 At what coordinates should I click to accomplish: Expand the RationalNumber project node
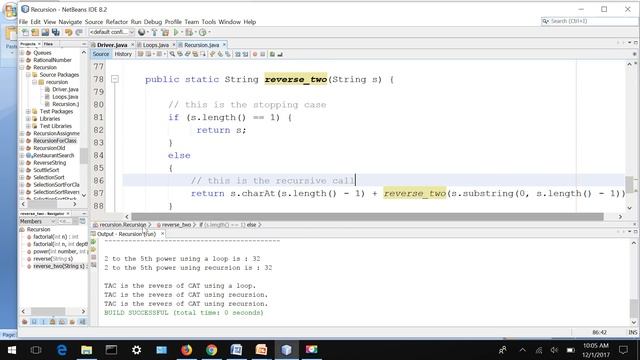22,60
